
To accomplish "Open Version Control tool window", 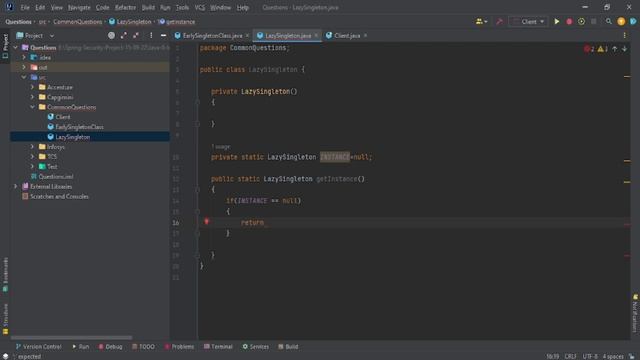I will coord(38,347).
